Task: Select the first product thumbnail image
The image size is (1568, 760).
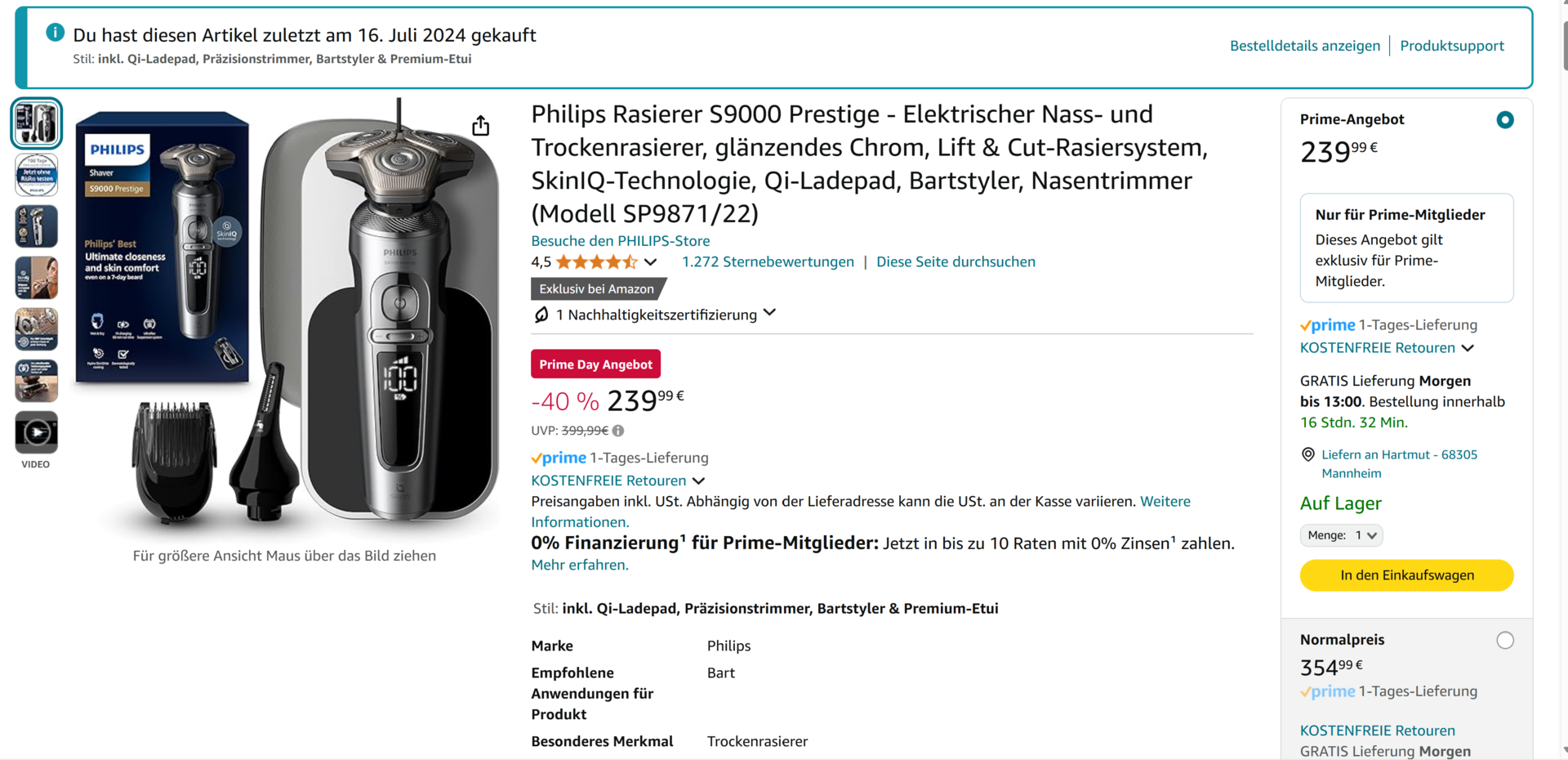Action: [36, 123]
